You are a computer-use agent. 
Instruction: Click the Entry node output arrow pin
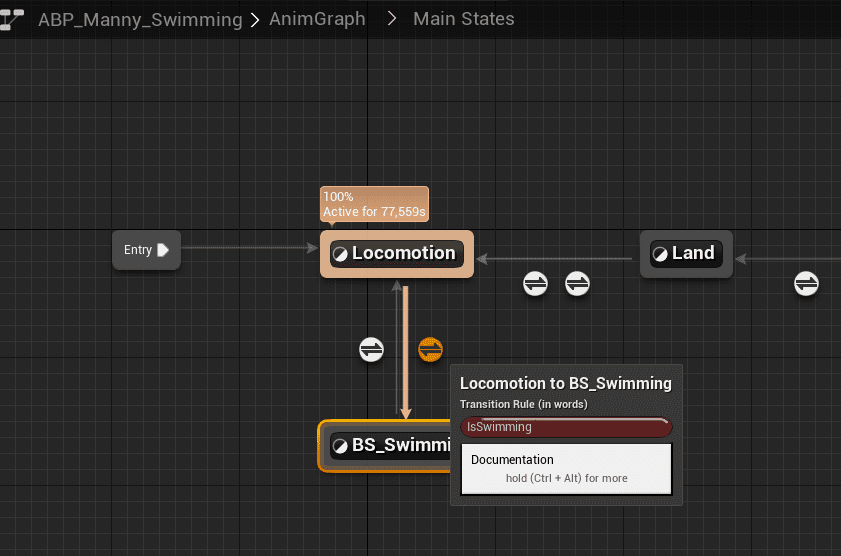click(x=163, y=250)
